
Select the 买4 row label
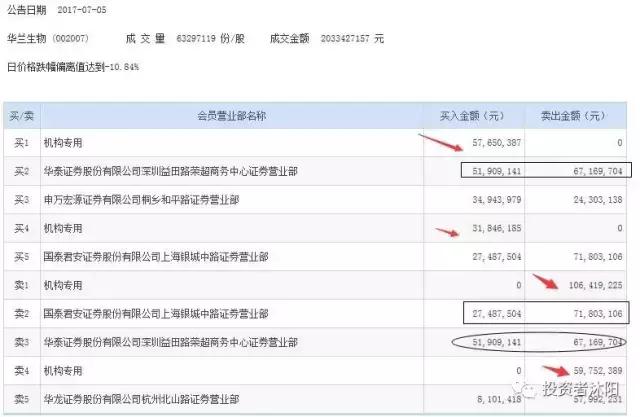pos(22,228)
